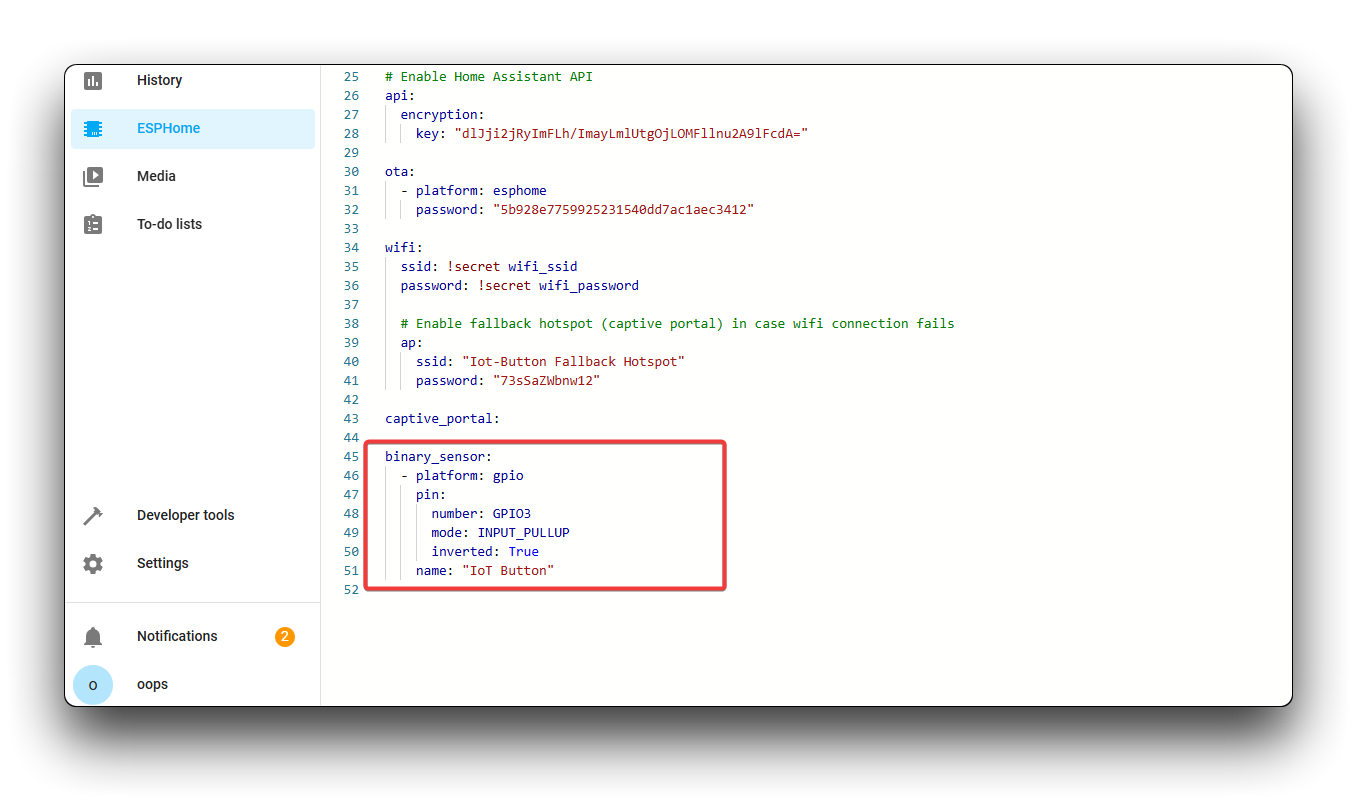The image size is (1357, 803).
Task: Click line number 34 in gutter
Action: coord(351,248)
